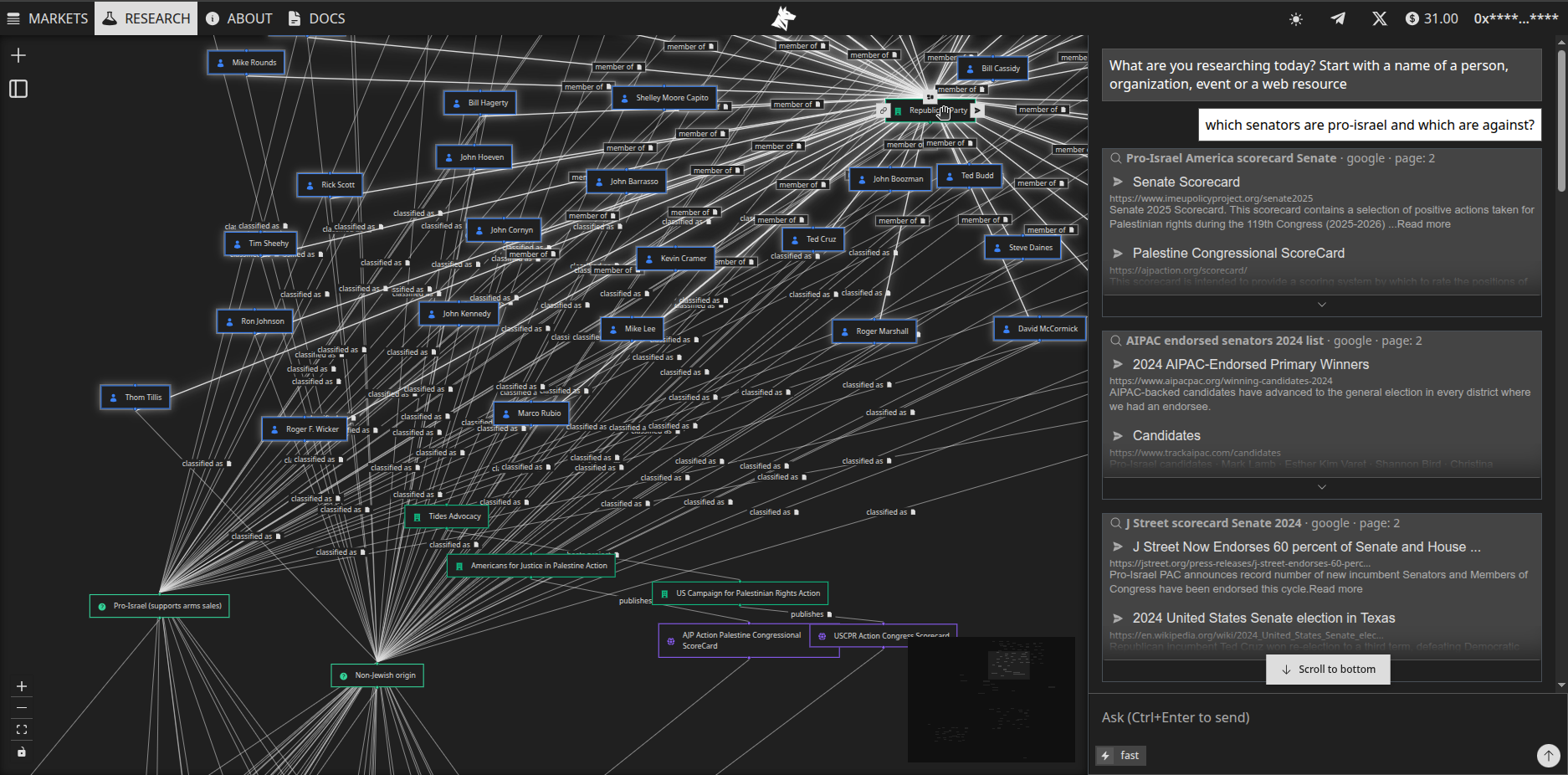Open the Telegram paper-plane icon

point(1338,18)
